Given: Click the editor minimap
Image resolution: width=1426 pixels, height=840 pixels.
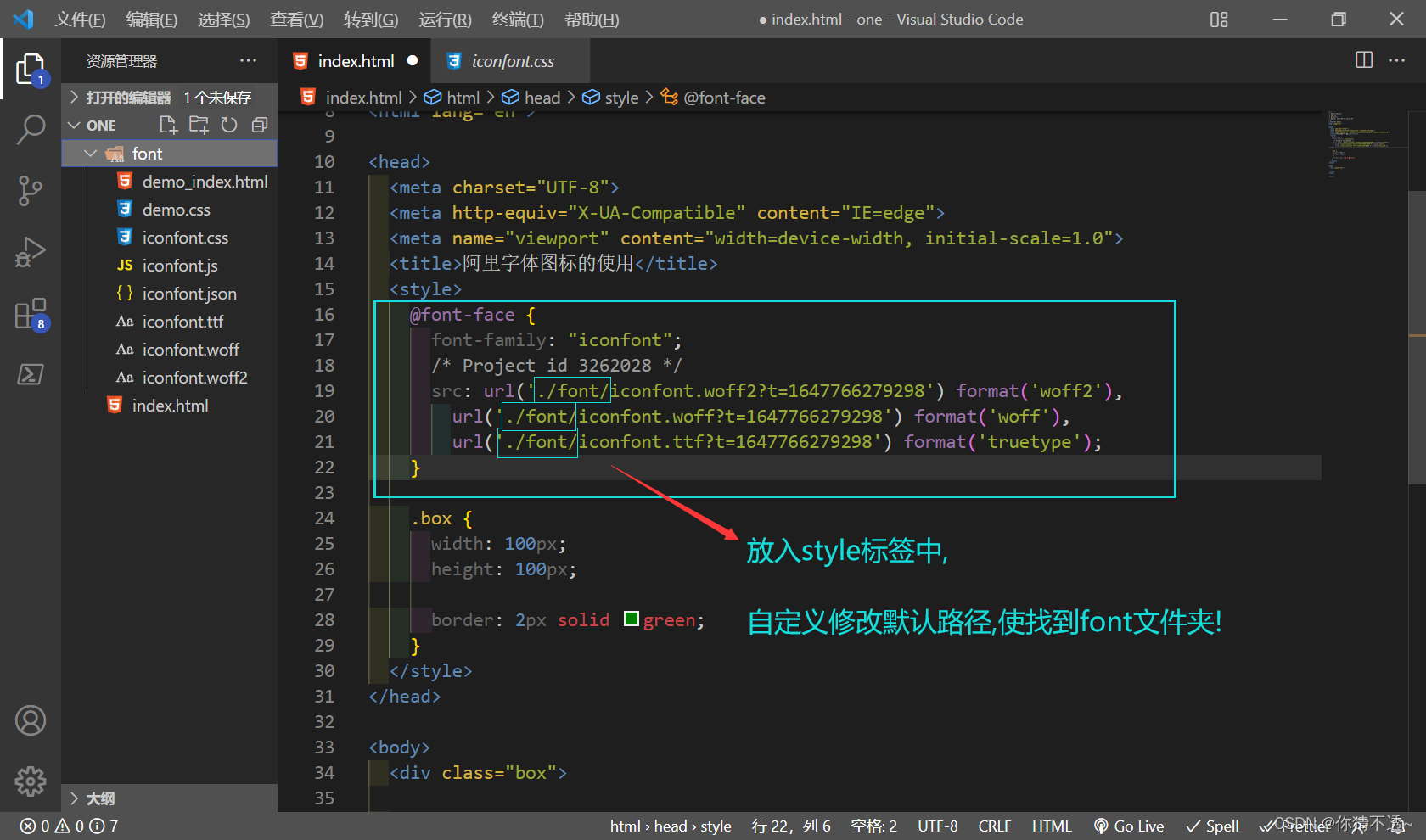Looking at the screenshot, I should (1365, 144).
